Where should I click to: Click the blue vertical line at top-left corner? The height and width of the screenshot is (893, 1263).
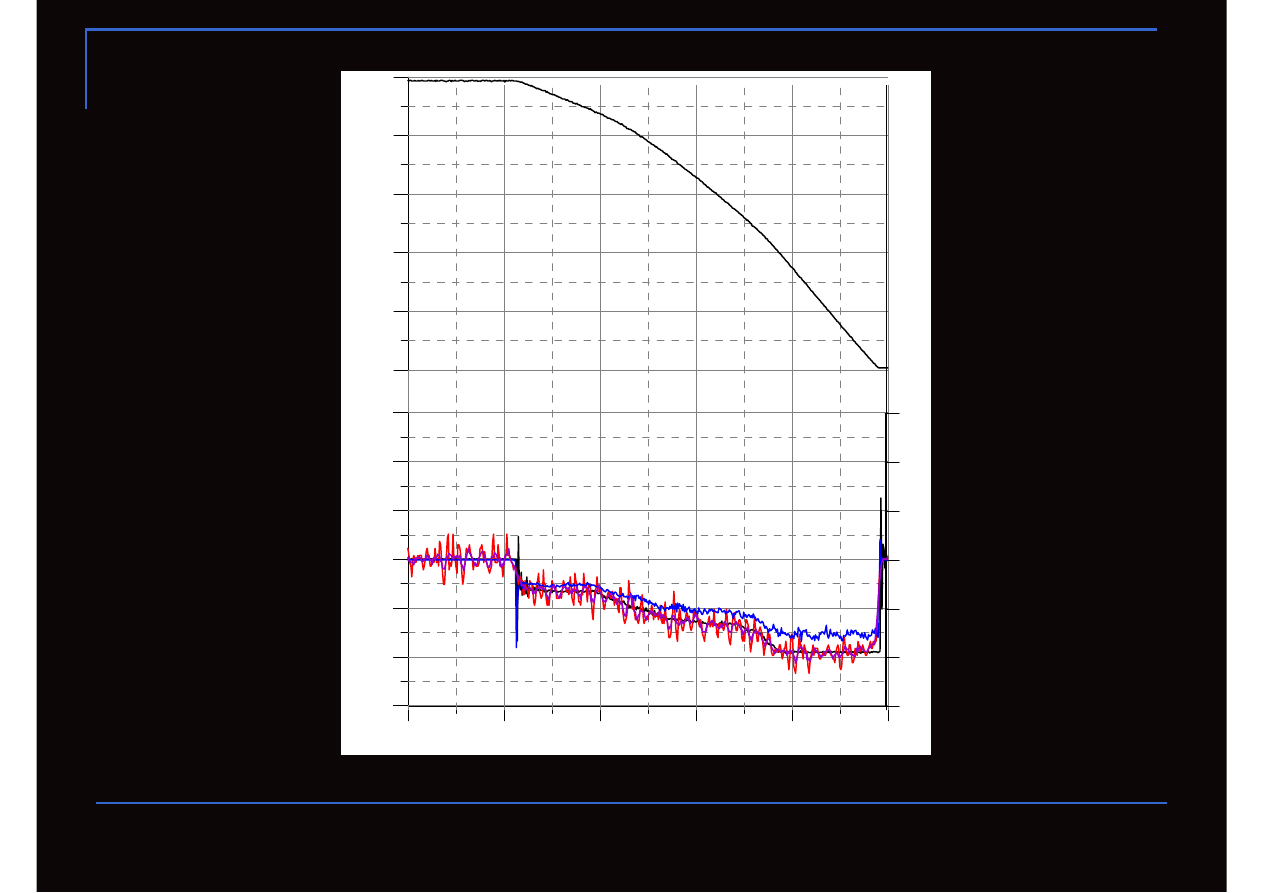pyautogui.click(x=86, y=70)
